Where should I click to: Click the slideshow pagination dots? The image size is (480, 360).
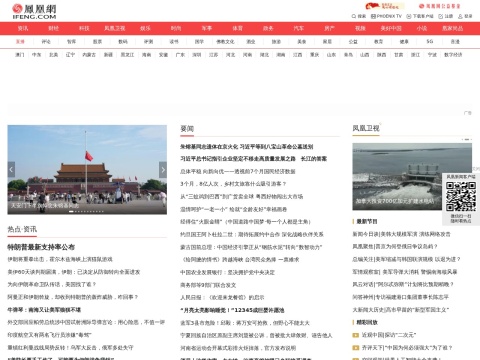86,211
